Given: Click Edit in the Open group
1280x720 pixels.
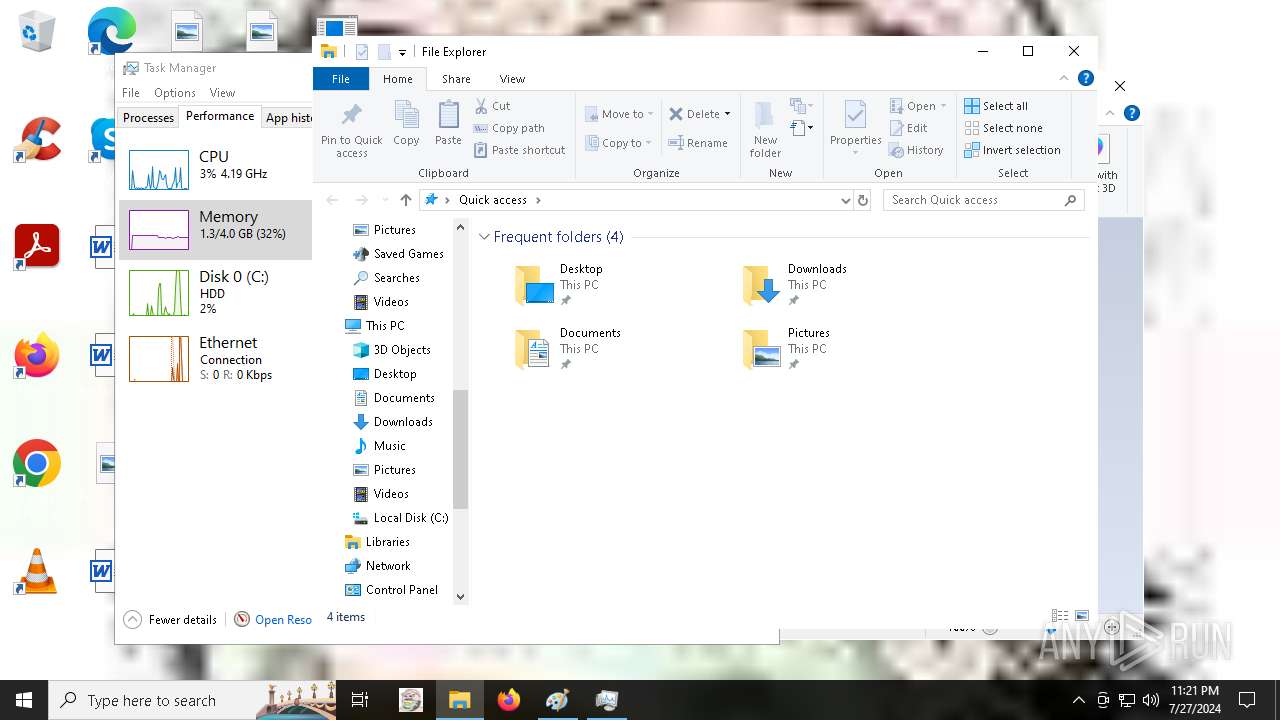Looking at the screenshot, I should tap(908, 128).
